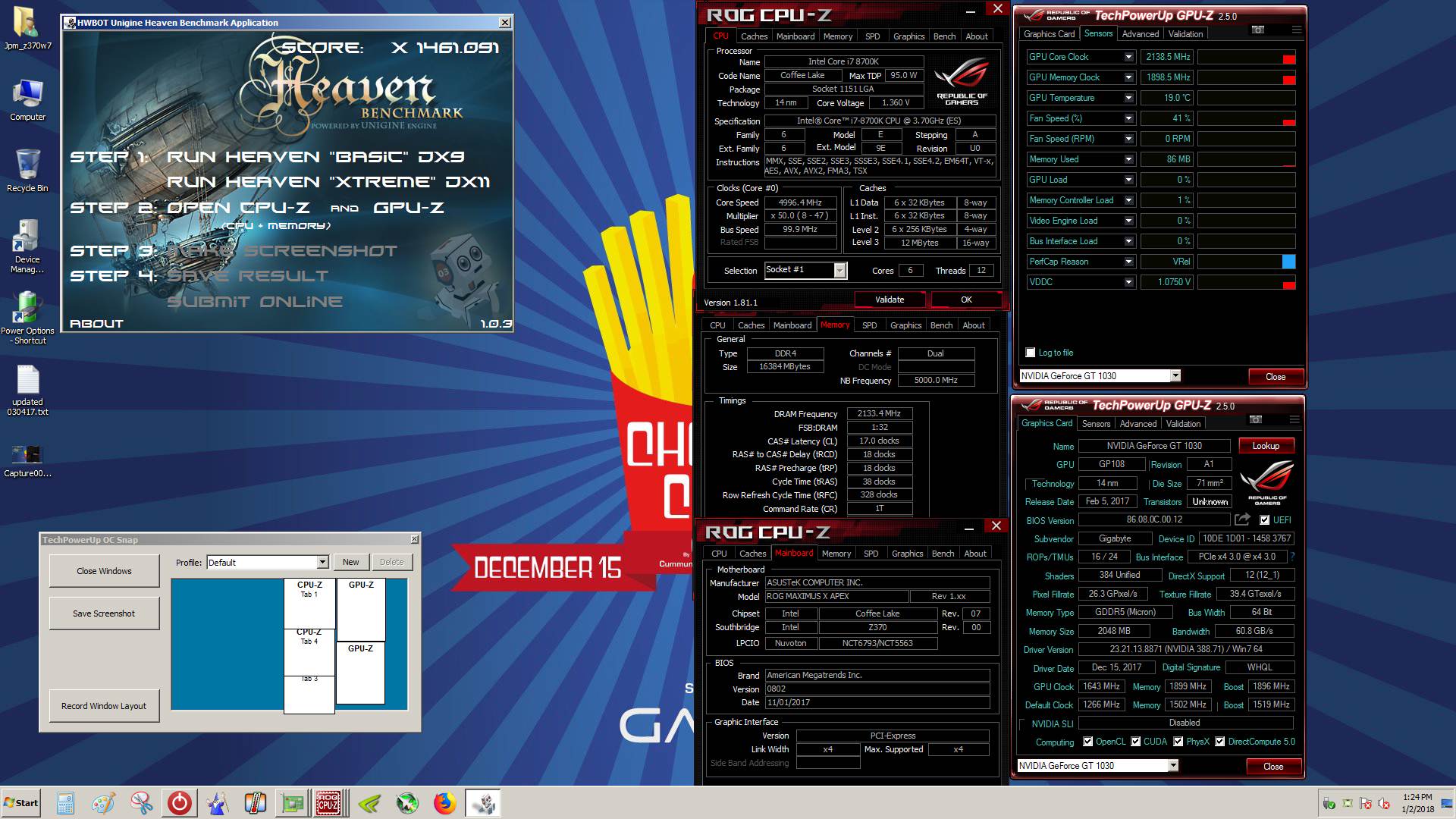Click the PerfCap Reason blue indicator graph

coord(1246,262)
